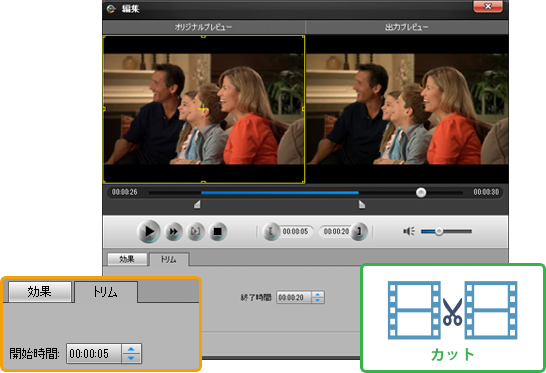This screenshot has height=373, width=546.
Task: Click the 終了時間 field showing 00:00:20
Action: pos(294,297)
